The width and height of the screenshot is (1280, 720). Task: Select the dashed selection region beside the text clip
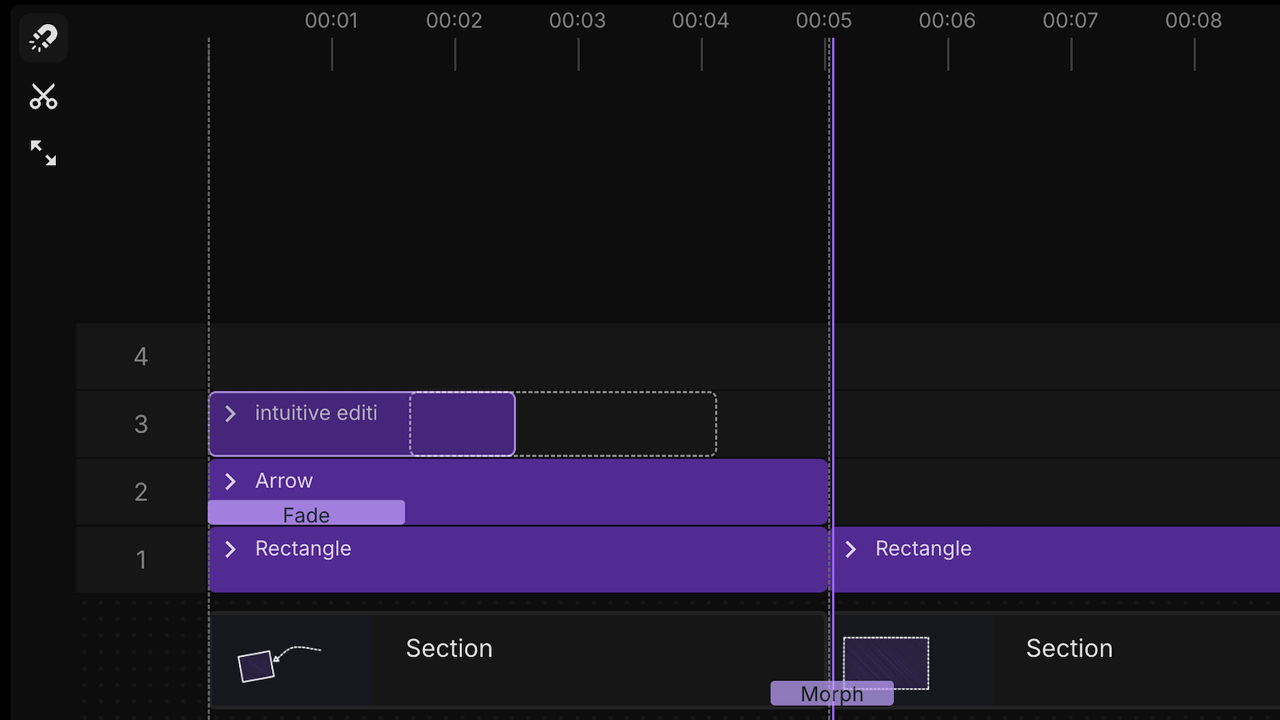click(x=615, y=423)
